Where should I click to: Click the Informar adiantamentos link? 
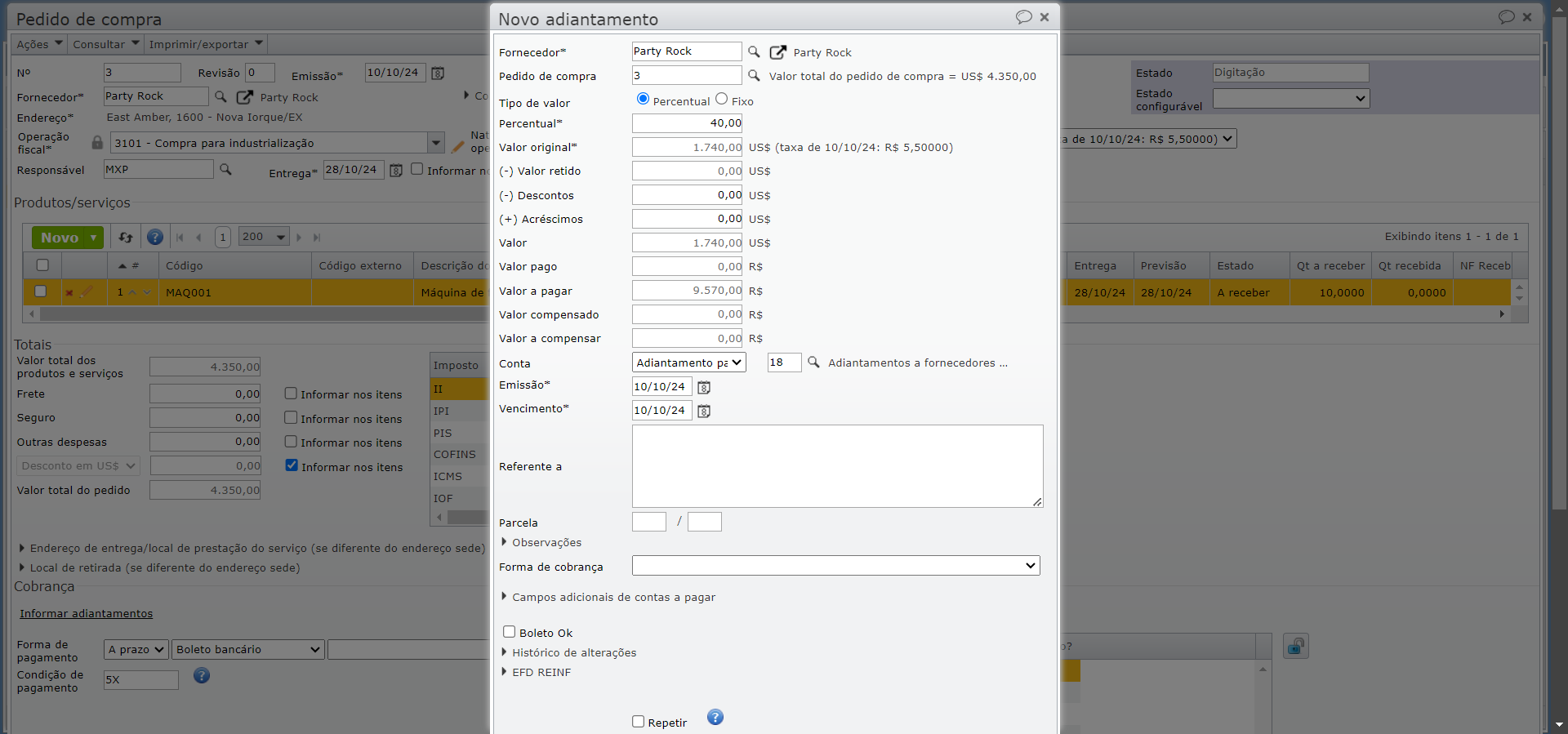click(87, 614)
